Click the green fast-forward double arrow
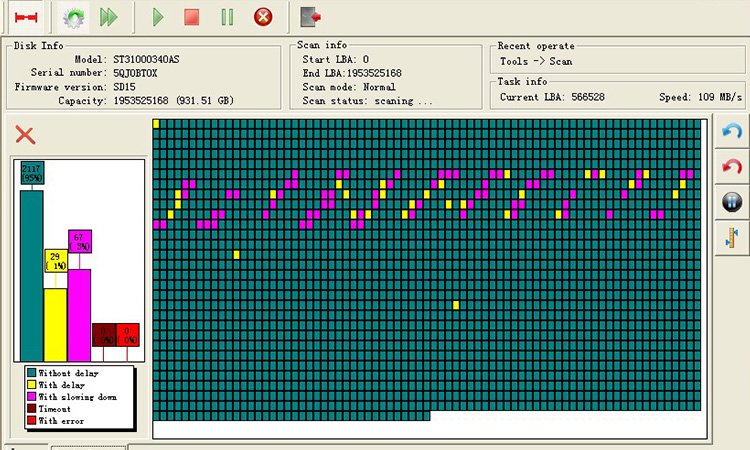This screenshot has height=450, width=750. tap(109, 18)
